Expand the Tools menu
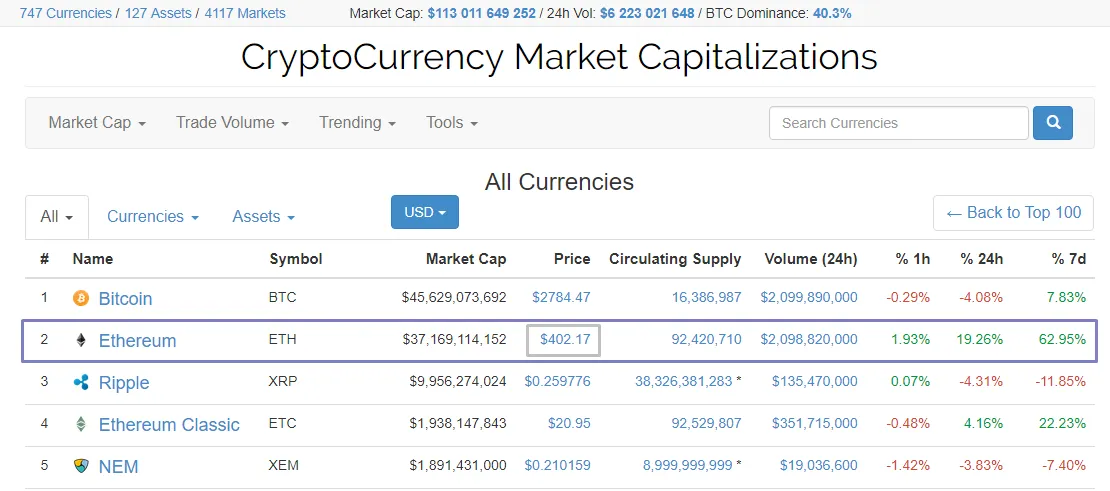This screenshot has width=1110, height=491. click(451, 123)
